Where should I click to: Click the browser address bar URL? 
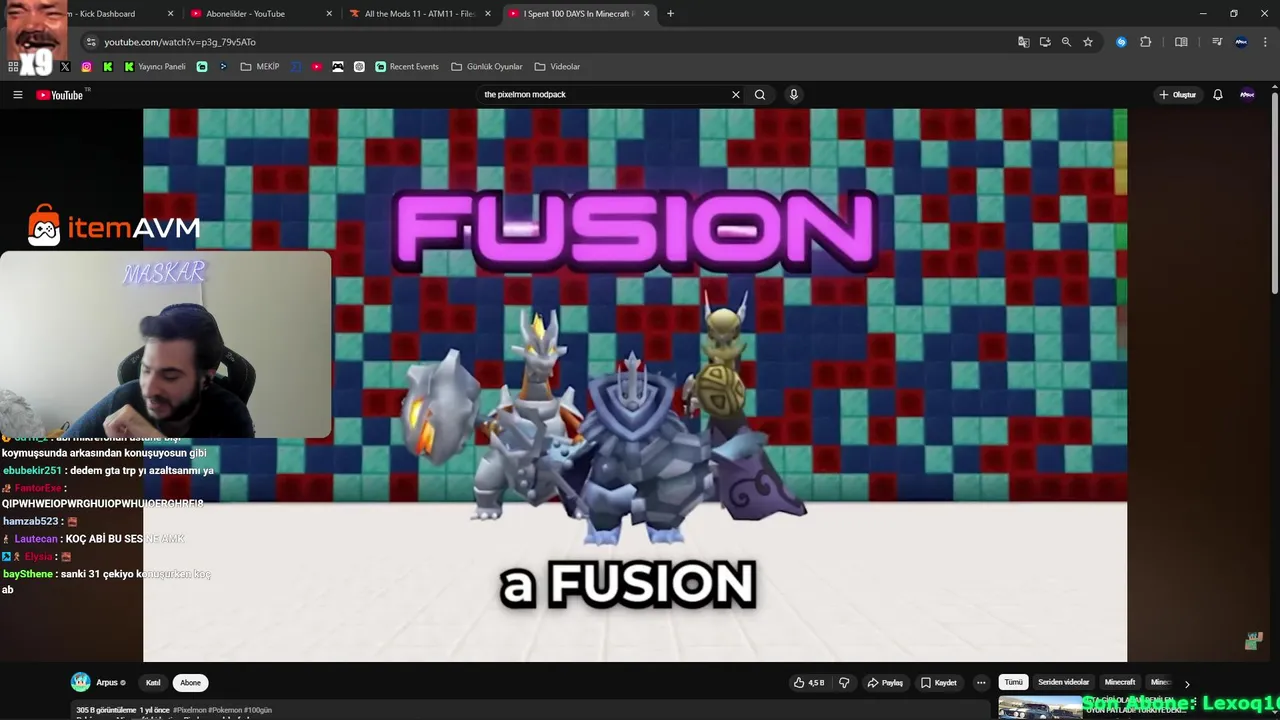pos(180,42)
